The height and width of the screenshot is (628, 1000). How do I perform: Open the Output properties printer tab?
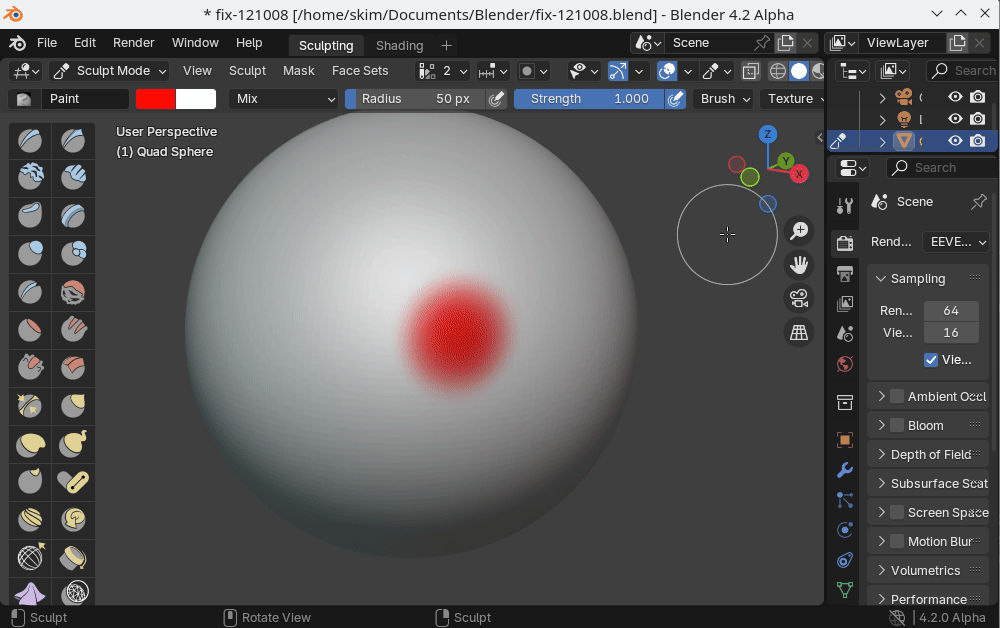coord(845,274)
